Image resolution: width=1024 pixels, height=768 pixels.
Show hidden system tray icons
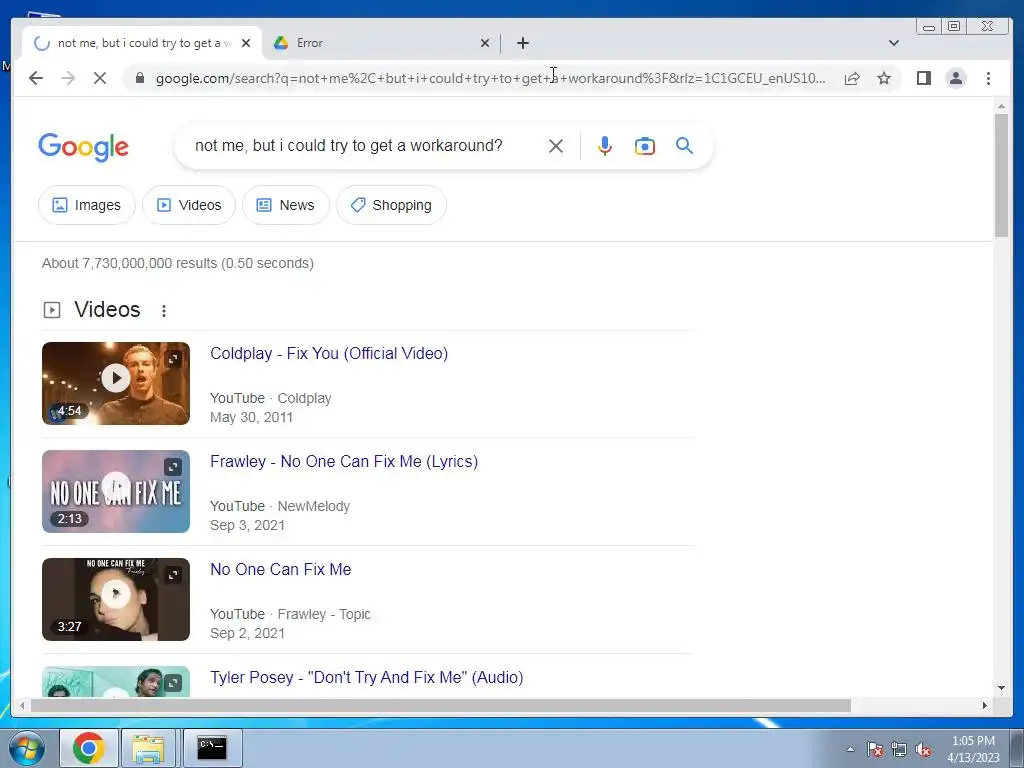tap(850, 749)
